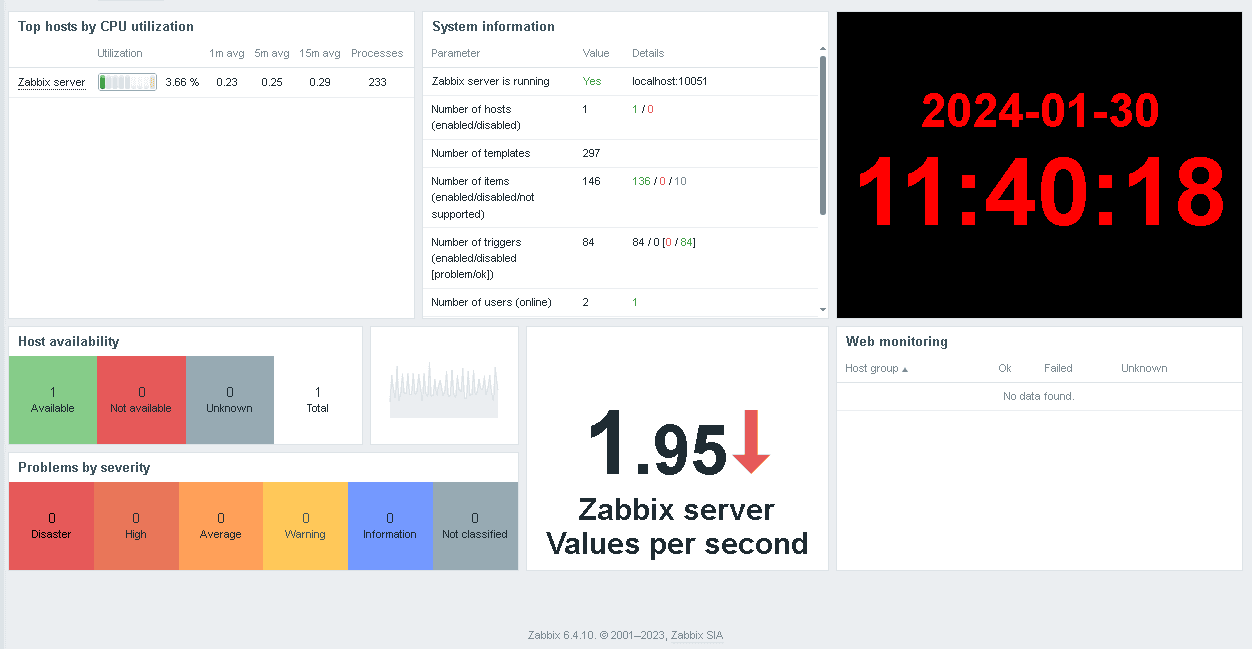Click the Processes value 233
The width and height of the screenshot is (1253, 649).
click(x=377, y=82)
